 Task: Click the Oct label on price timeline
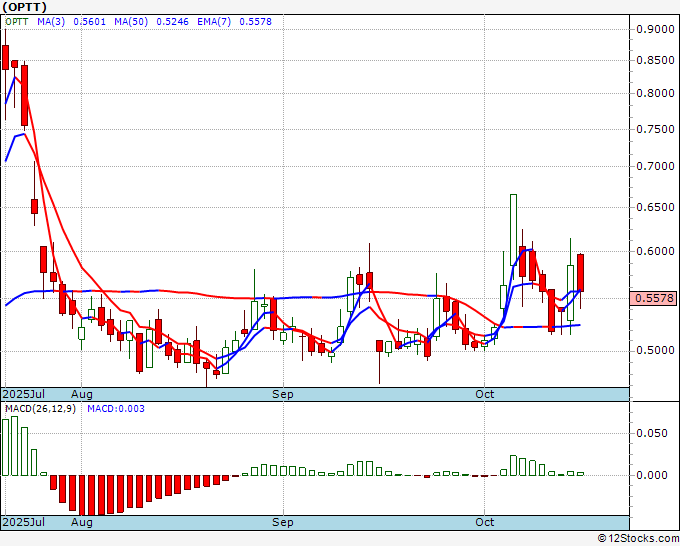(484, 394)
